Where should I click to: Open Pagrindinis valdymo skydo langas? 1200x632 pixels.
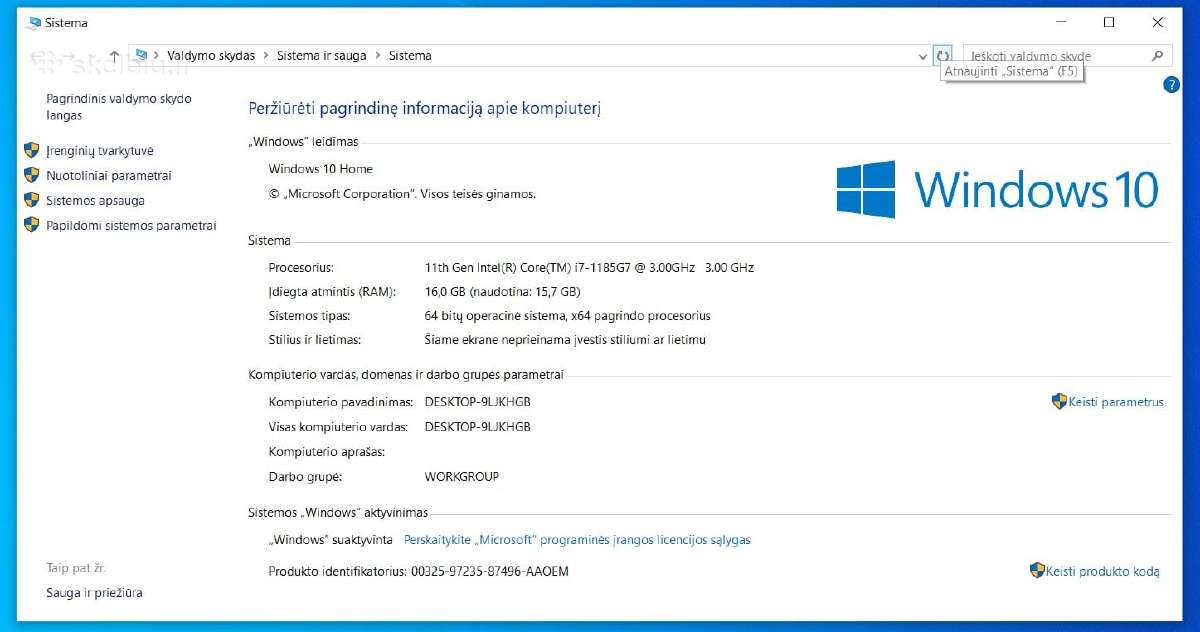tap(118, 107)
